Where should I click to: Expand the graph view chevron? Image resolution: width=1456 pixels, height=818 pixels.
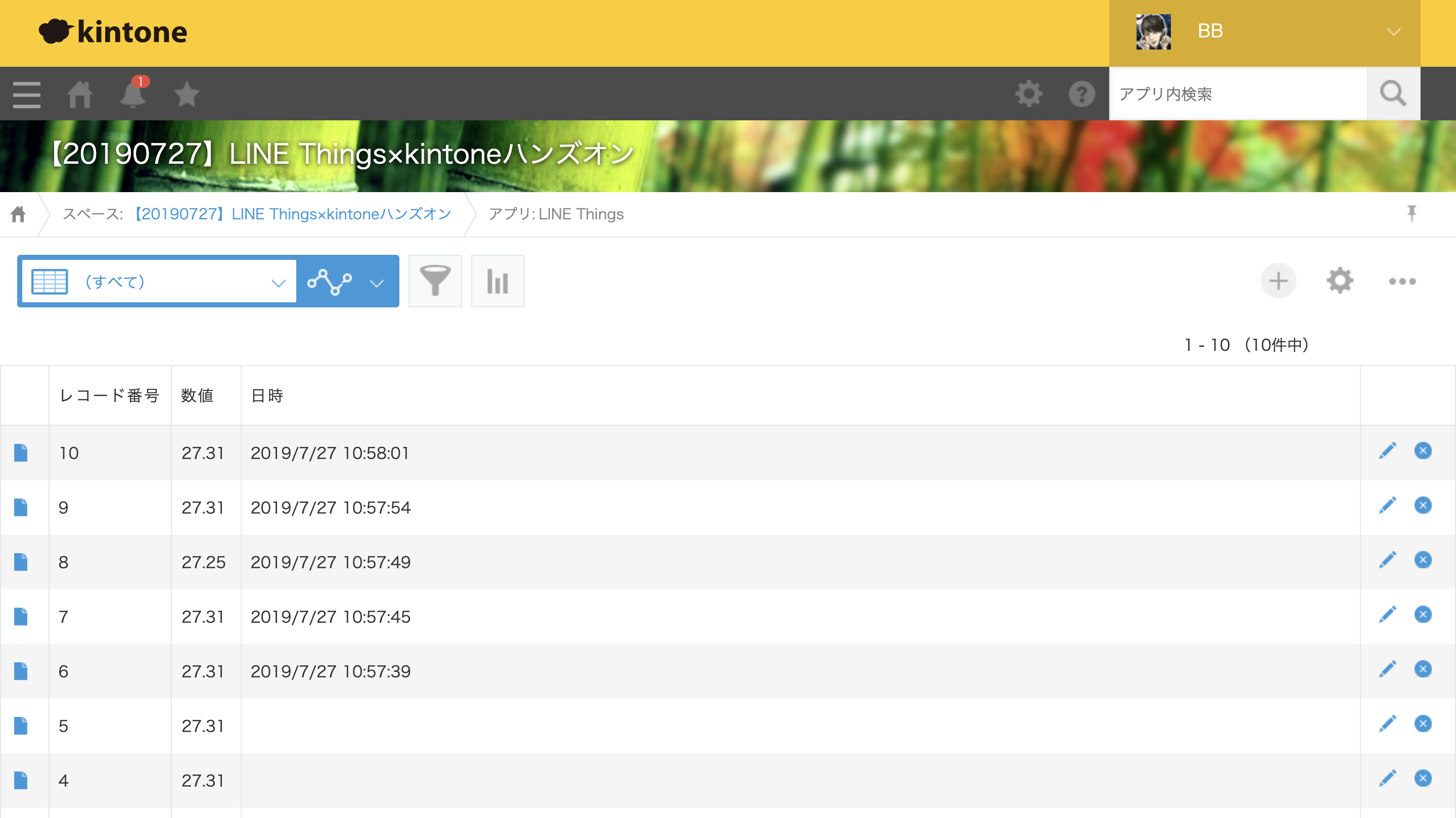coord(377,282)
